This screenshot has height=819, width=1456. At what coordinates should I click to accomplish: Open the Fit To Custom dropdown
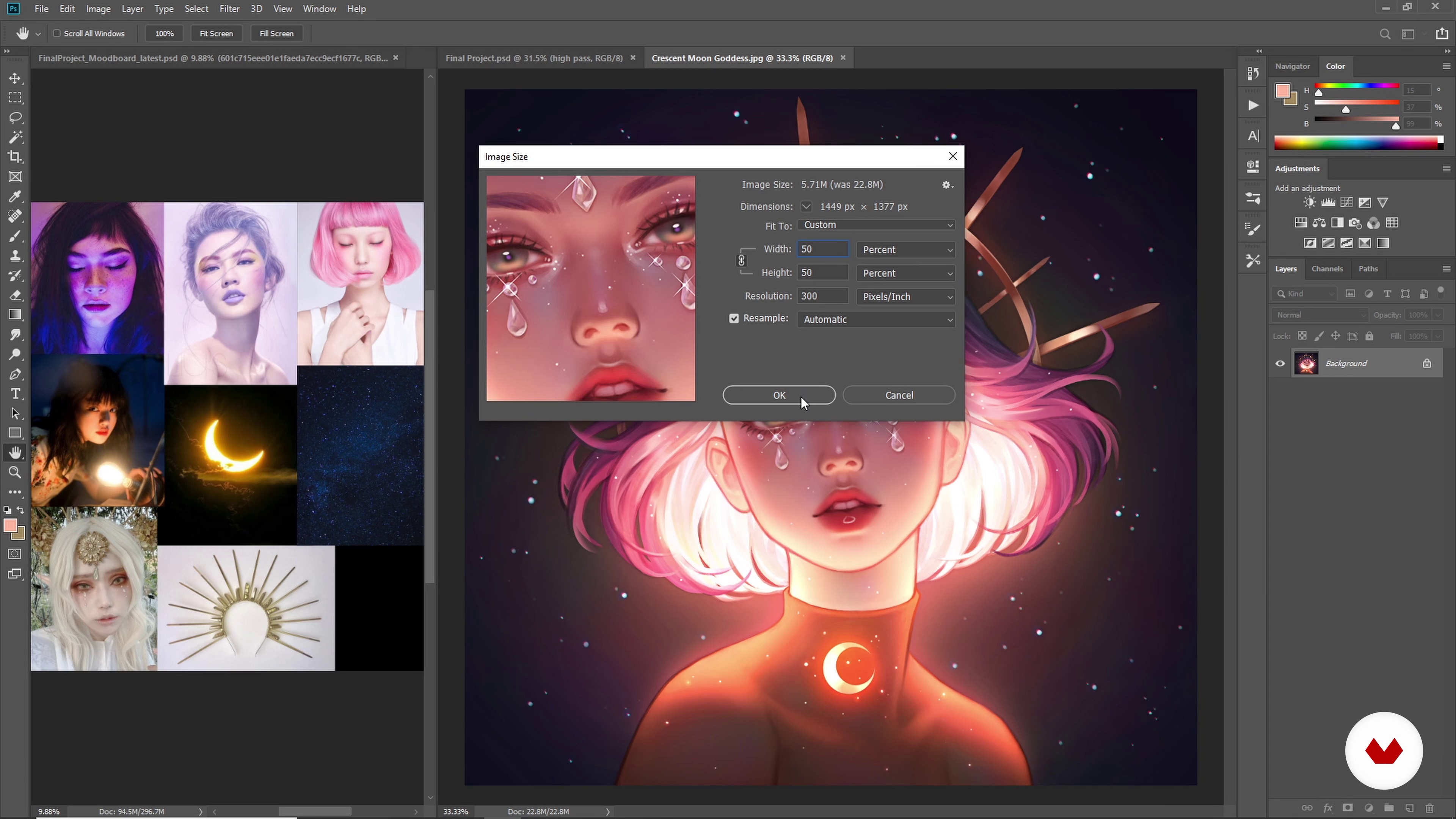click(876, 225)
